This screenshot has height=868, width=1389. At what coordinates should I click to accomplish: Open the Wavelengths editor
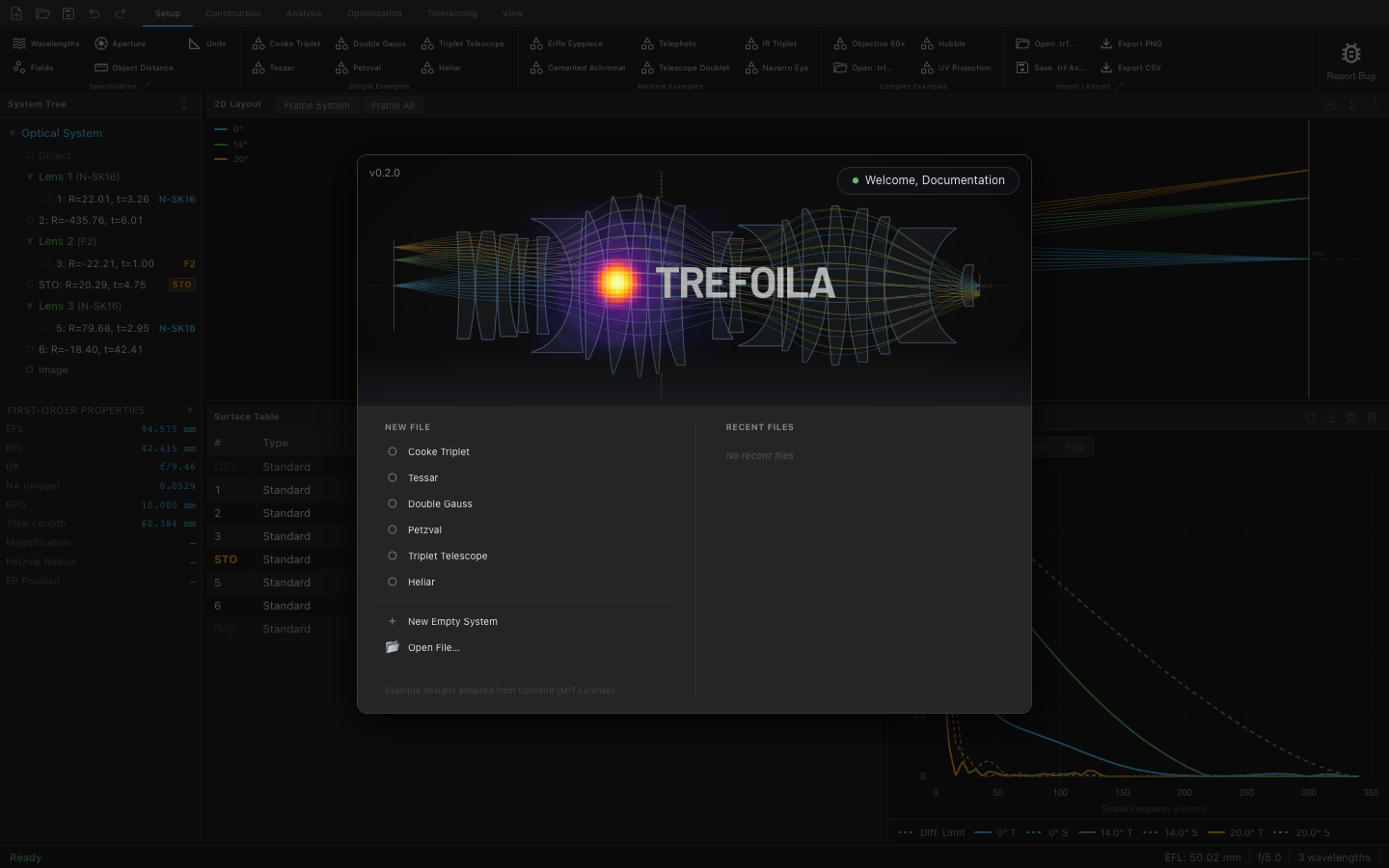point(44,43)
